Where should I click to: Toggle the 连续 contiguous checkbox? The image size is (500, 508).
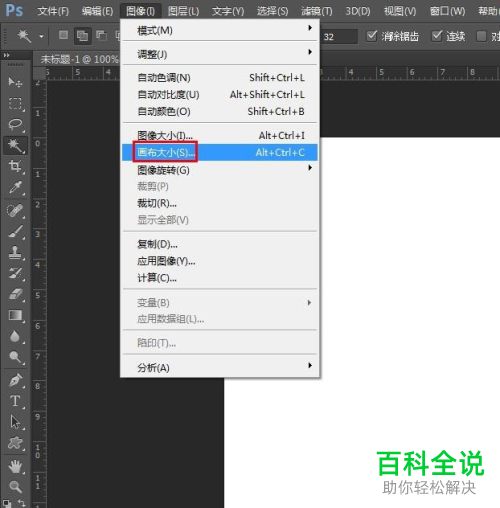click(x=436, y=36)
